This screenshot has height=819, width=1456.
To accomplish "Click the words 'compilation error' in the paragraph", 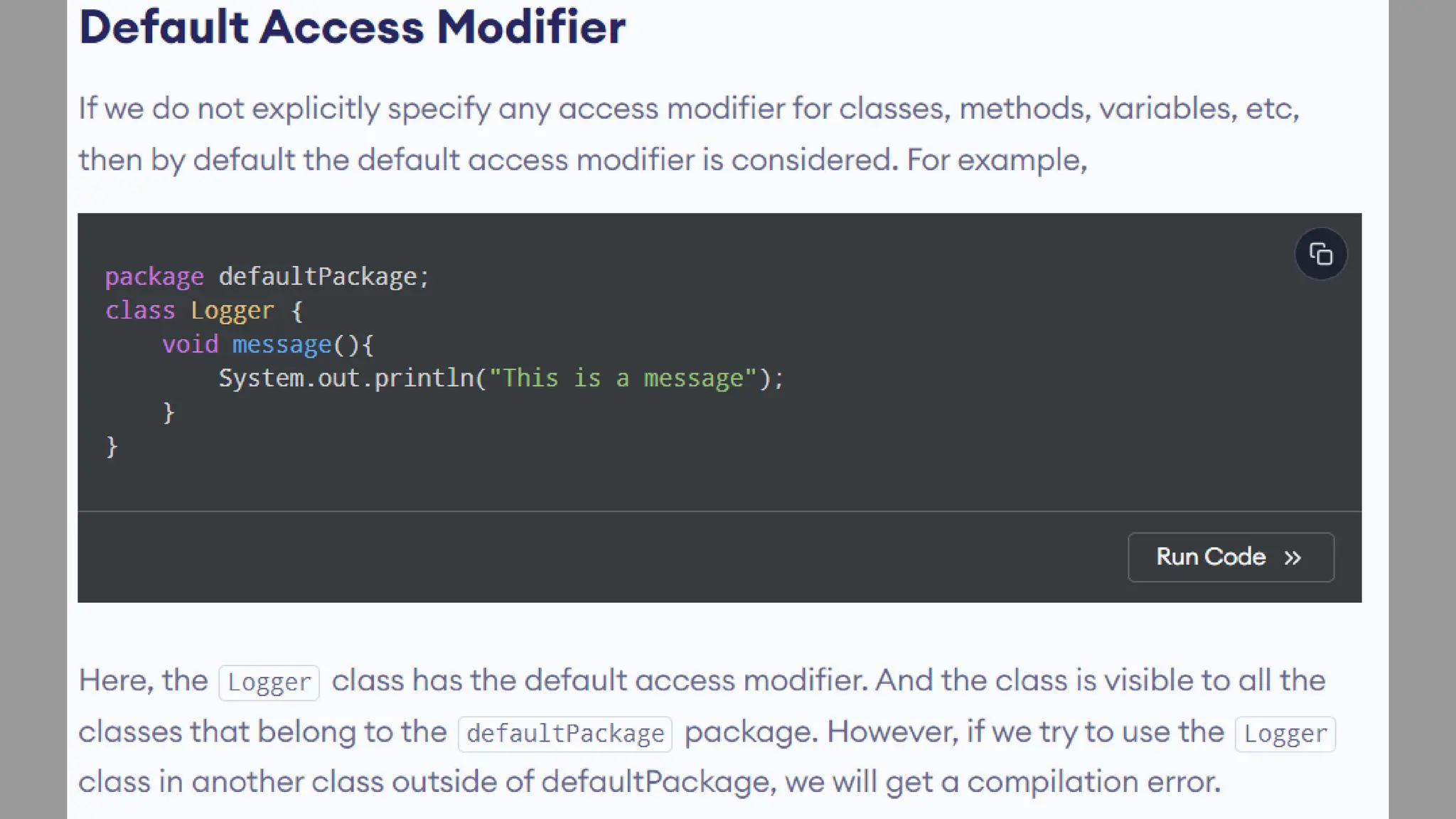I will (x=1093, y=782).
